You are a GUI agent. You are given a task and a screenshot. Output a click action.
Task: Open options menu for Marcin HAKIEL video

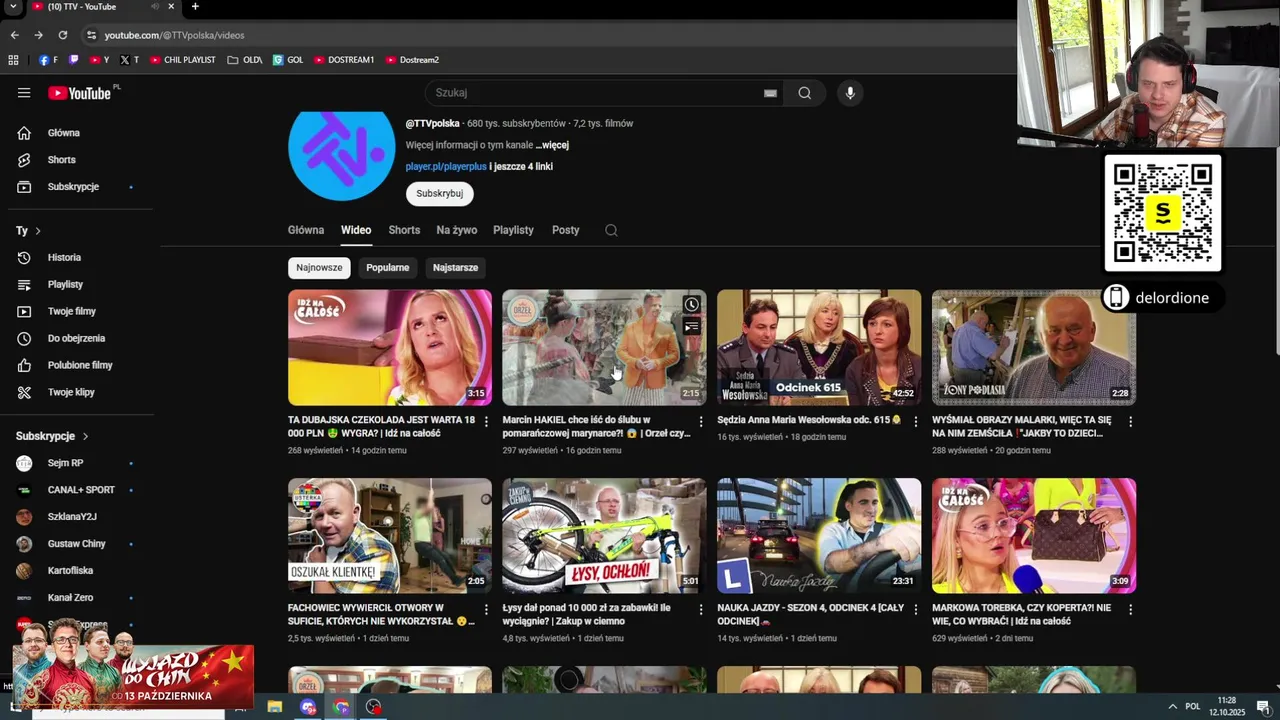pos(700,422)
